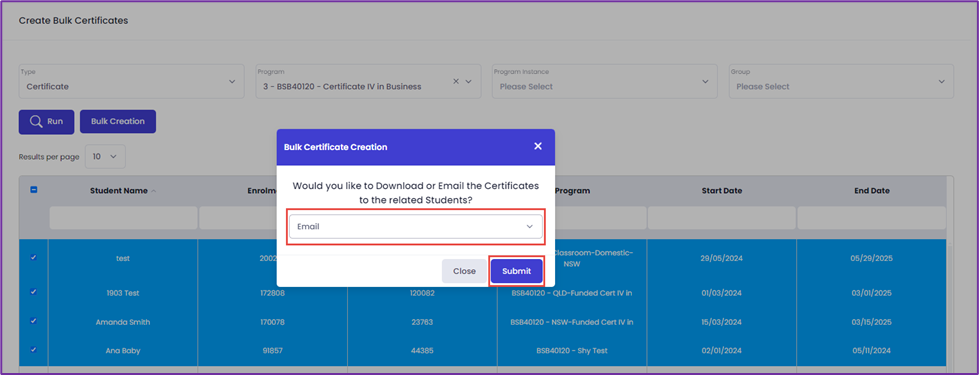The height and width of the screenshot is (375, 979).
Task: Sort by Student Name arrow icon
Action: click(x=154, y=191)
